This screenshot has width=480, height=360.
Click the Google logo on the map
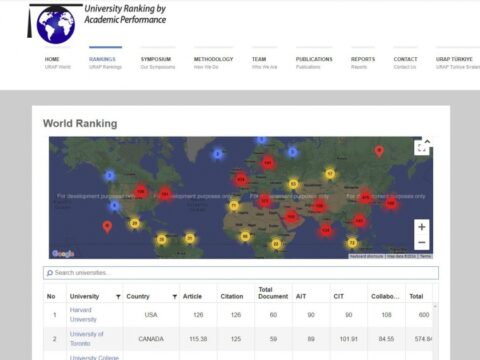click(x=63, y=254)
